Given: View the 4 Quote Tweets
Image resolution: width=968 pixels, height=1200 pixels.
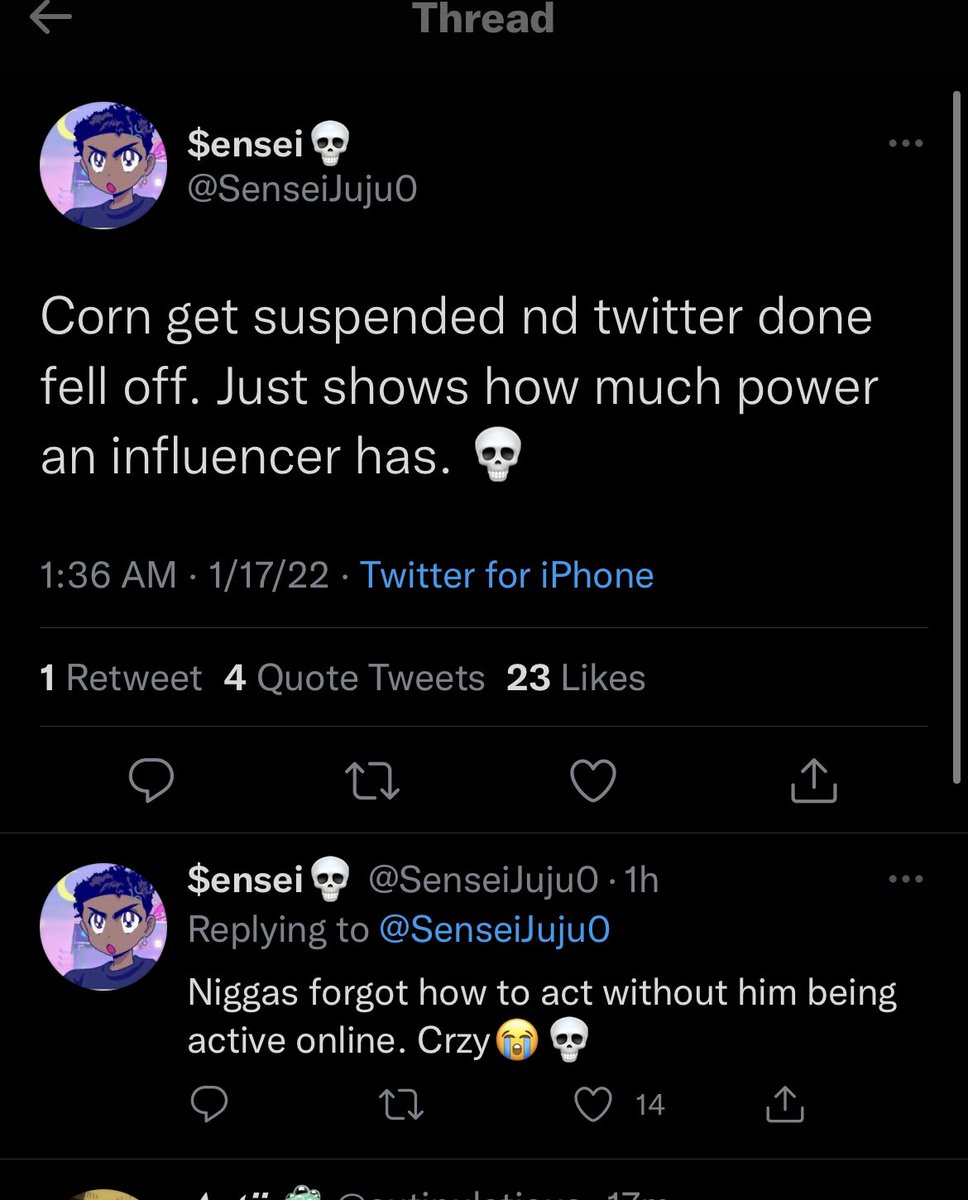Looking at the screenshot, I should click(x=354, y=678).
